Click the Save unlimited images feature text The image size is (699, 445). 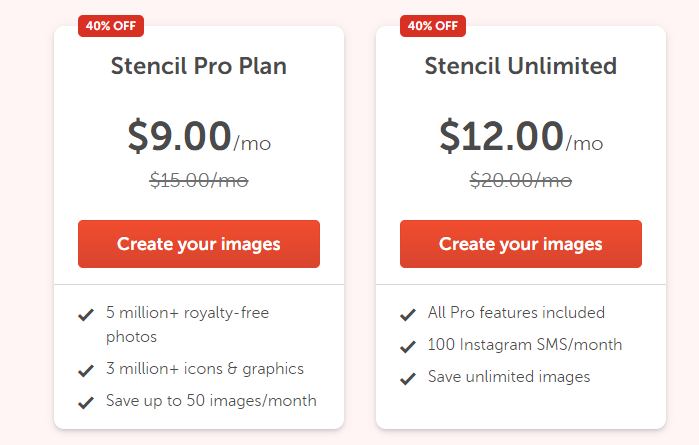click(508, 377)
